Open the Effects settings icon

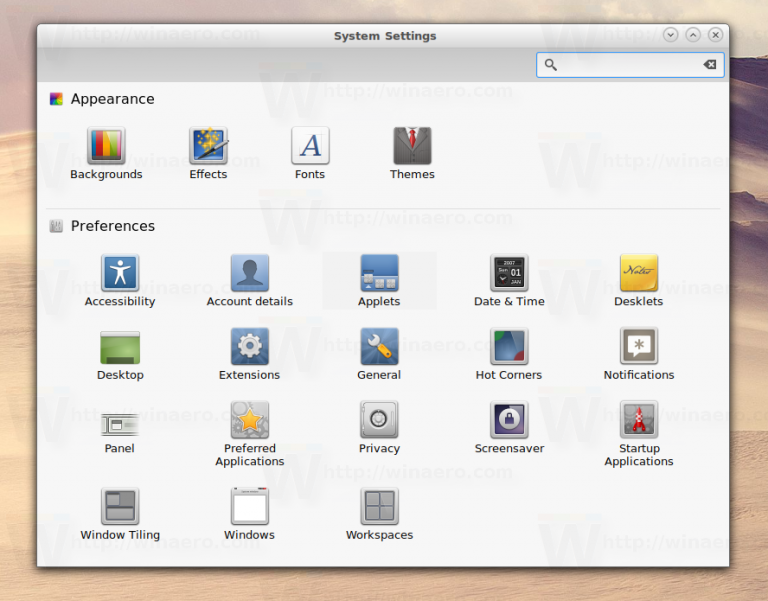(208, 147)
